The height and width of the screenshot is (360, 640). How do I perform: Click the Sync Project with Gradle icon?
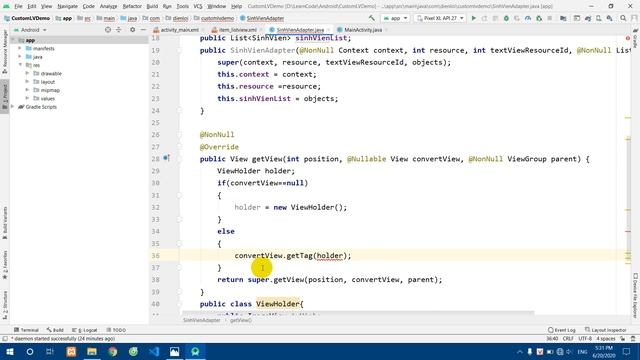[588, 18]
